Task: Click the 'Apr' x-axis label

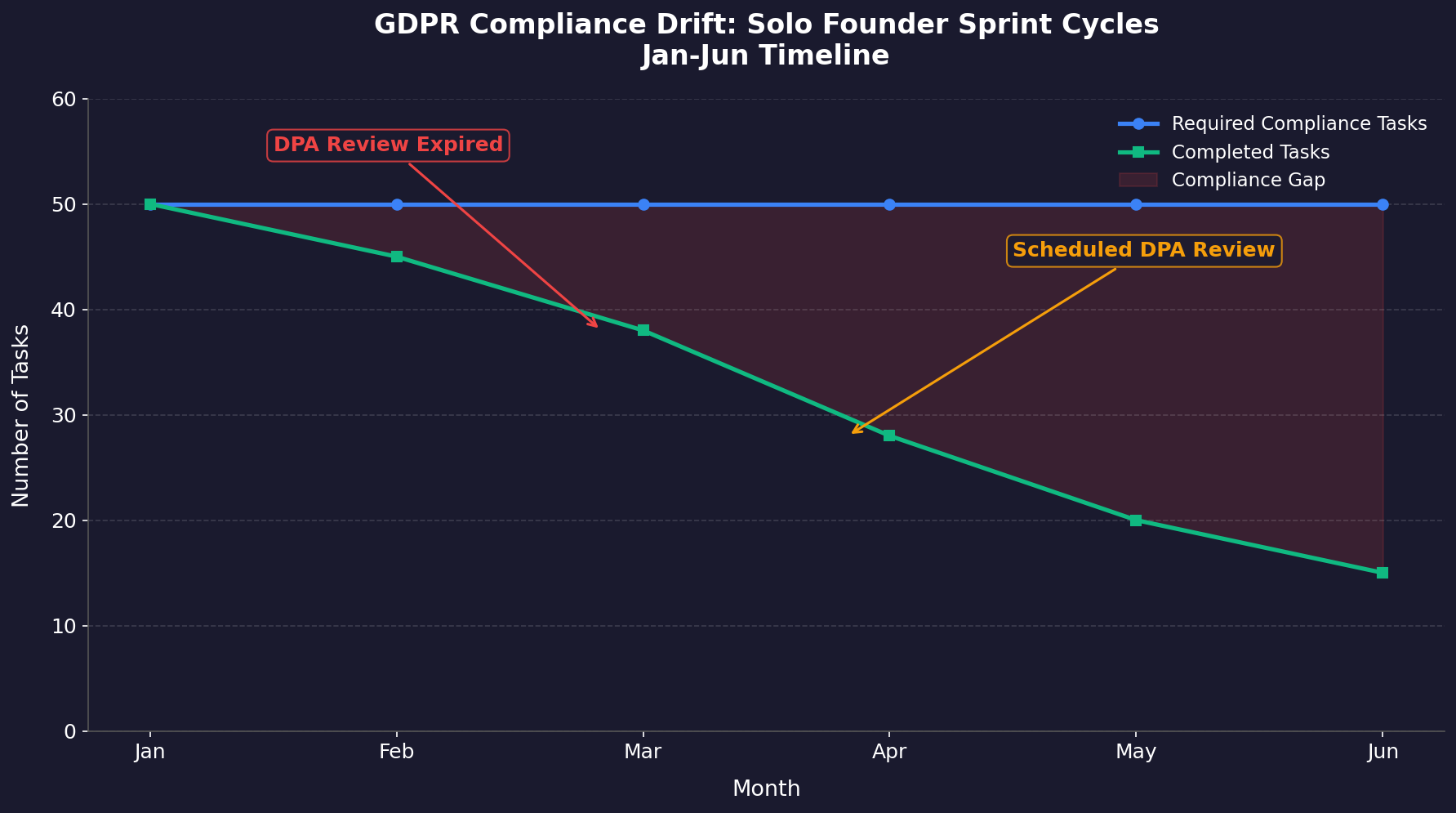Action: (889, 753)
